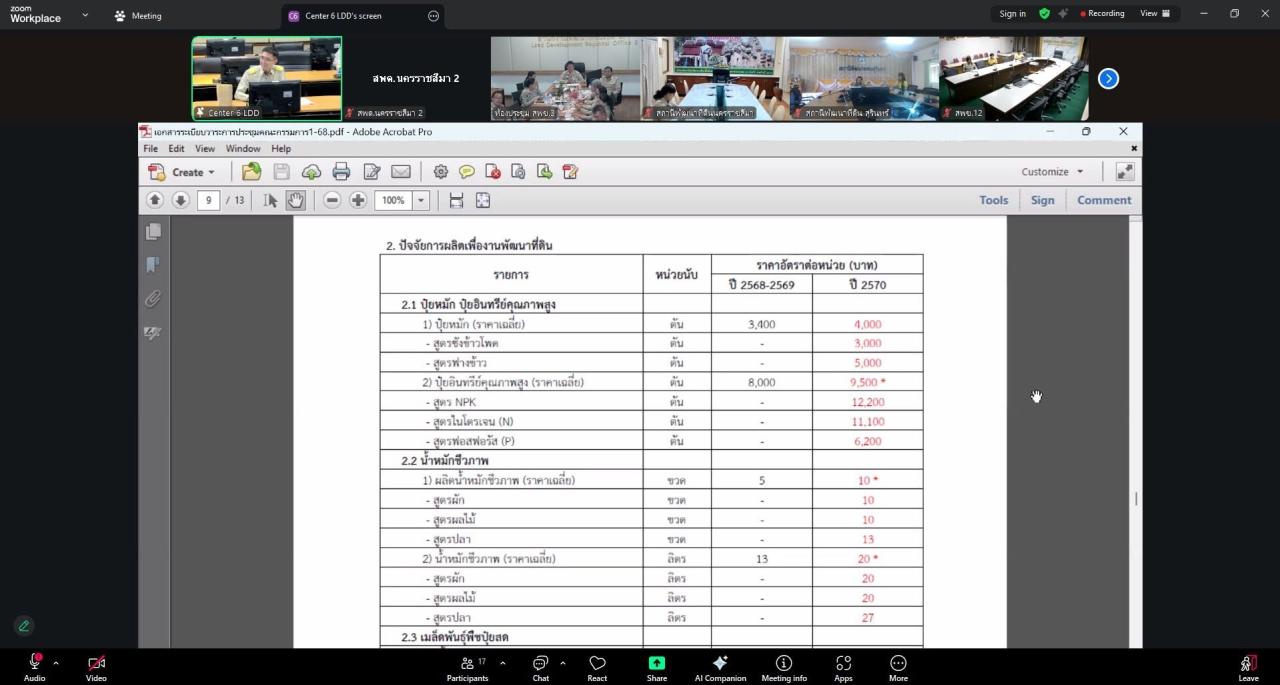Print the PDF document
This screenshot has height=685, width=1280.
pyautogui.click(x=341, y=172)
